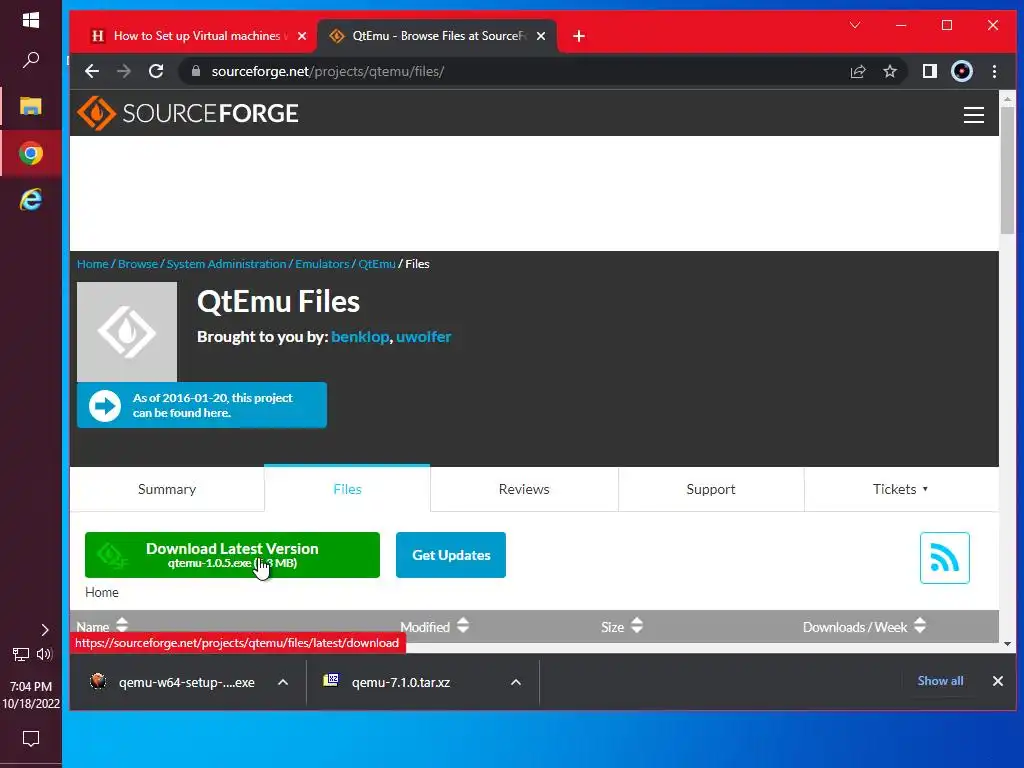Image resolution: width=1024 pixels, height=768 pixels.
Task: Open the Action Center notifications icon
Action: click(x=31, y=739)
